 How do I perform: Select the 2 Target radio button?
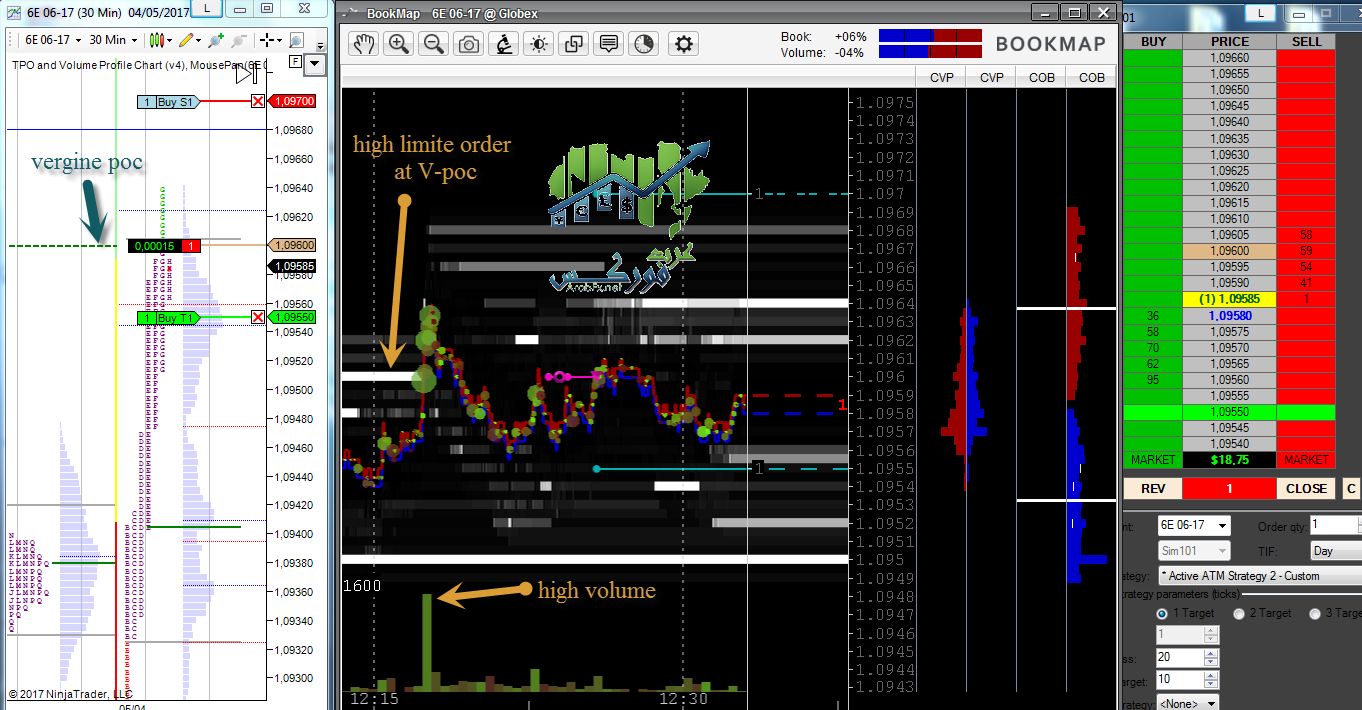pos(1240,613)
